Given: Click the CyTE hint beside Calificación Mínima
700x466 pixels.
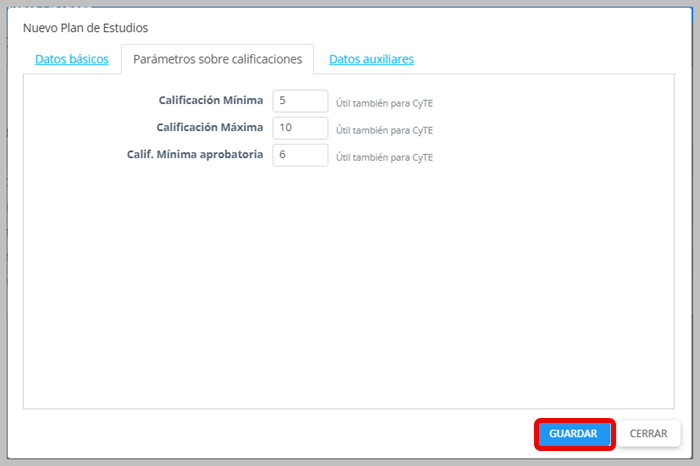Looking at the screenshot, I should pos(384,103).
